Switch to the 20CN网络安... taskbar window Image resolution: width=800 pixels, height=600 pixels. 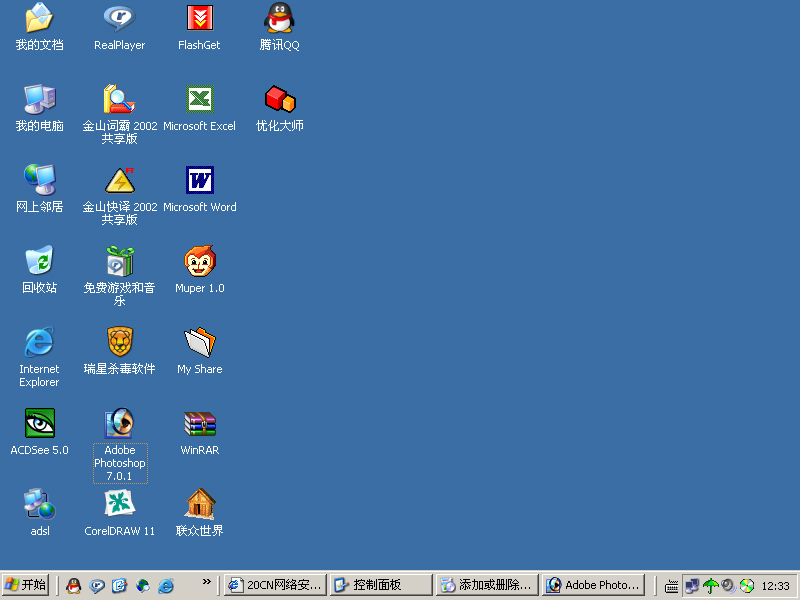(275, 585)
